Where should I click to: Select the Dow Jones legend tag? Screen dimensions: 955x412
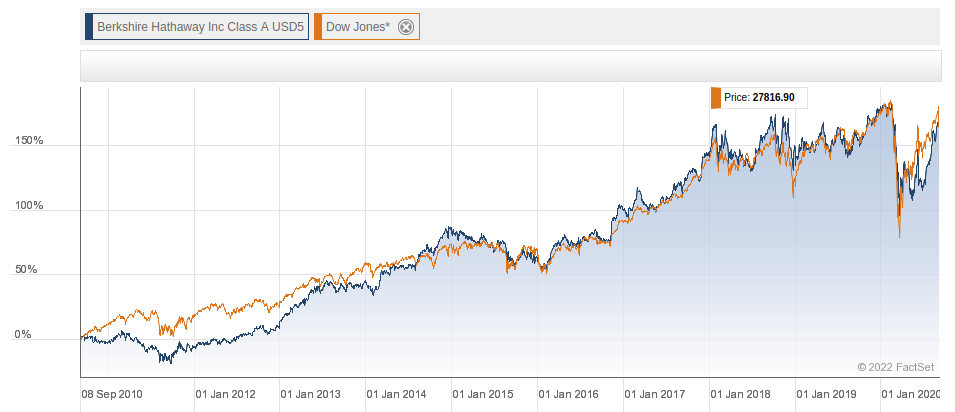click(x=367, y=27)
